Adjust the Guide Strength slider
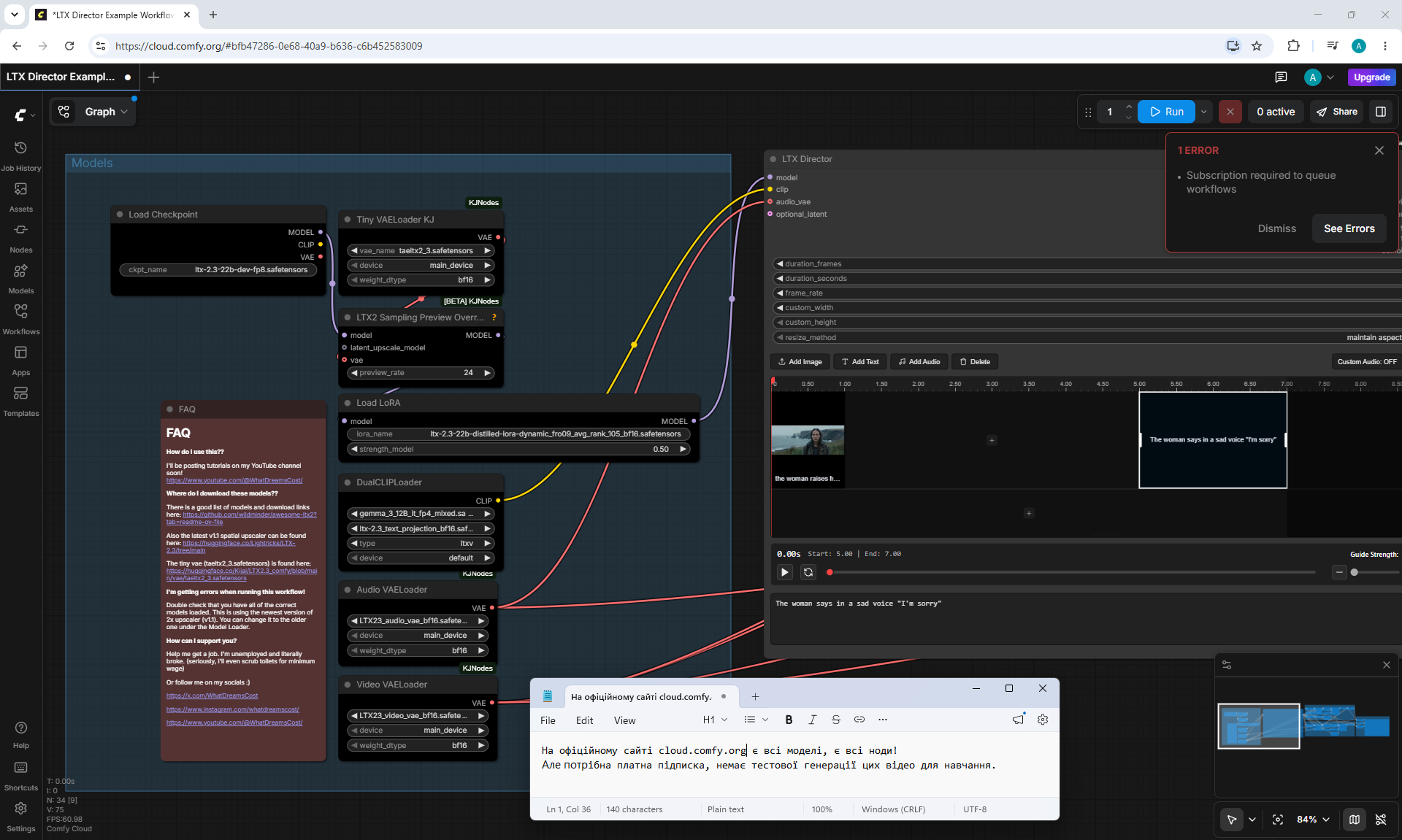The image size is (1402, 840). [1375, 572]
